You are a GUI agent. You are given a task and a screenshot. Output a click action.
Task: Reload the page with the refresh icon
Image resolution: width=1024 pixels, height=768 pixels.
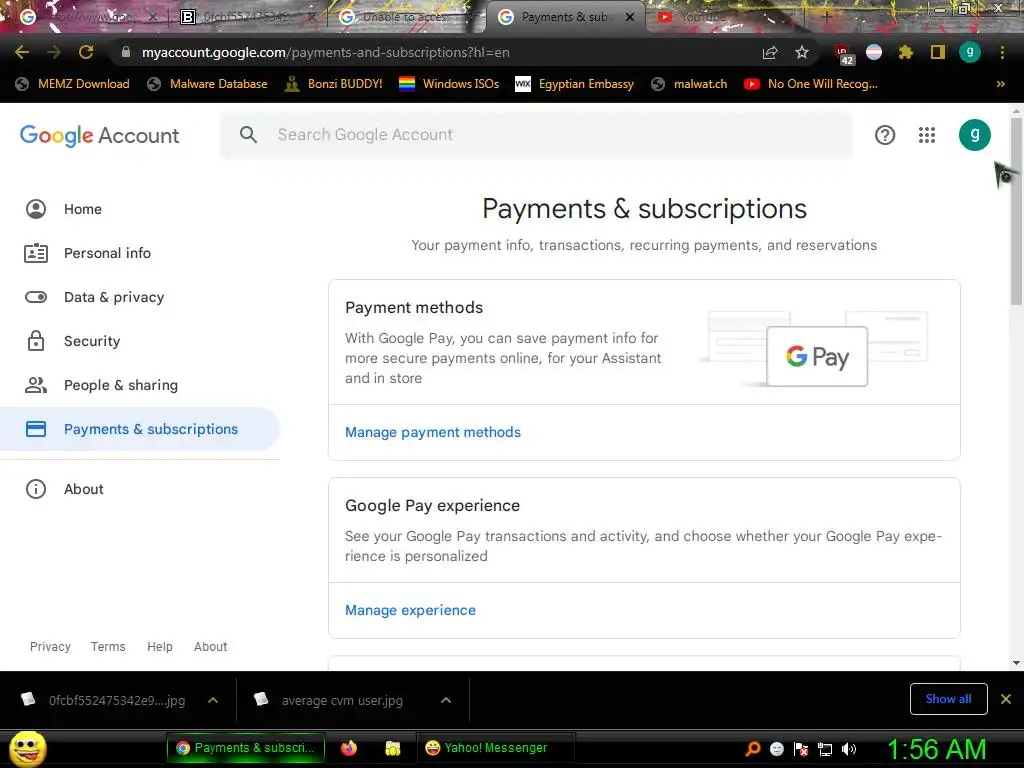[86, 52]
